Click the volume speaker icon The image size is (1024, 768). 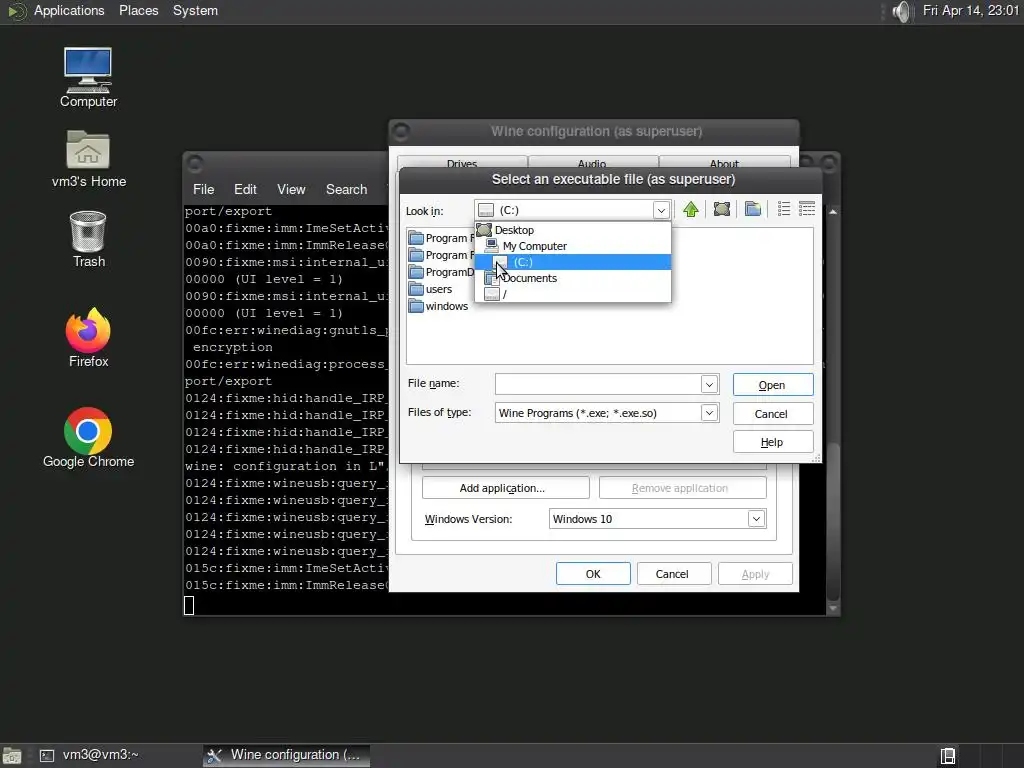click(x=901, y=11)
